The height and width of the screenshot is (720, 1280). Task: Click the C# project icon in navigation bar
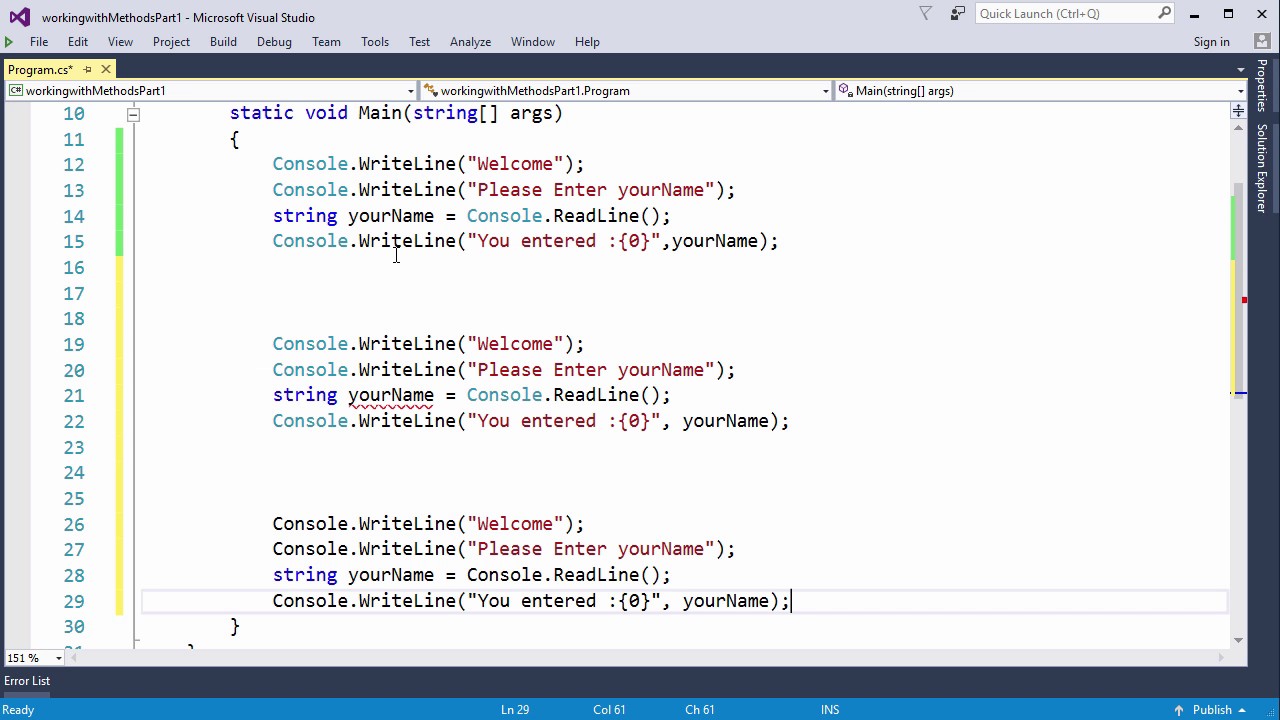[x=15, y=90]
